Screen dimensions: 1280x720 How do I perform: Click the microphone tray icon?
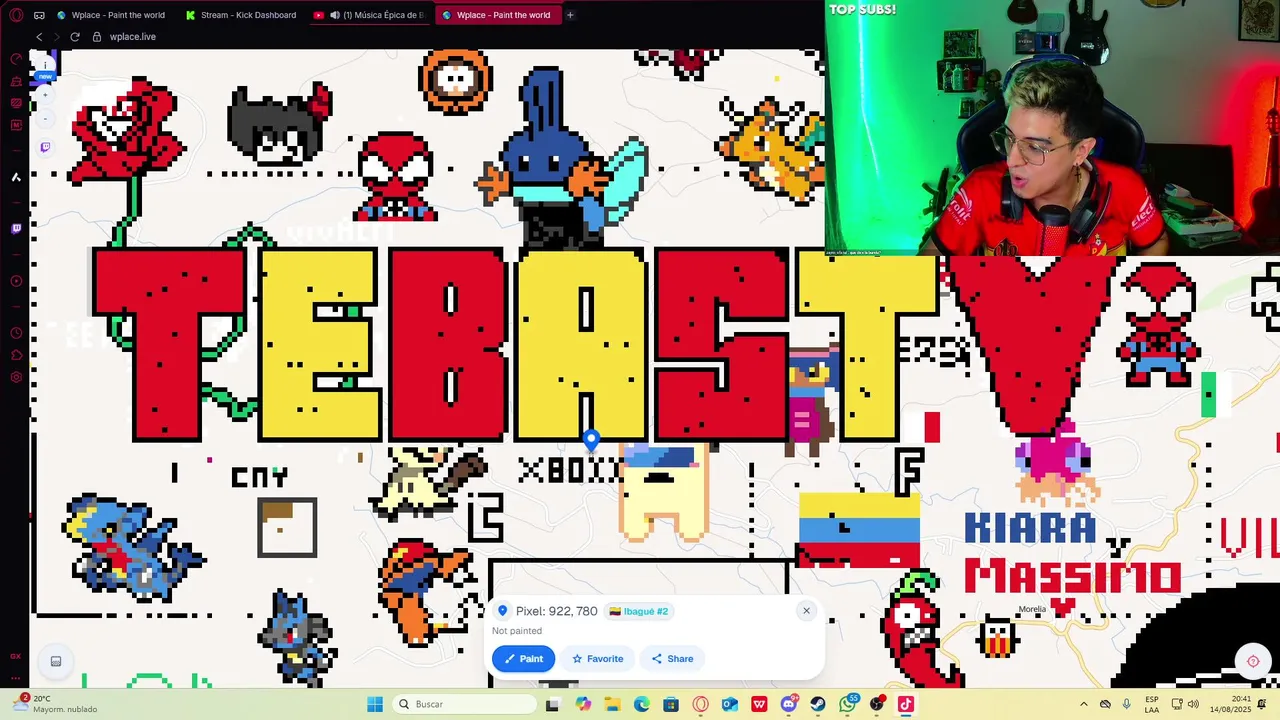point(1126,704)
